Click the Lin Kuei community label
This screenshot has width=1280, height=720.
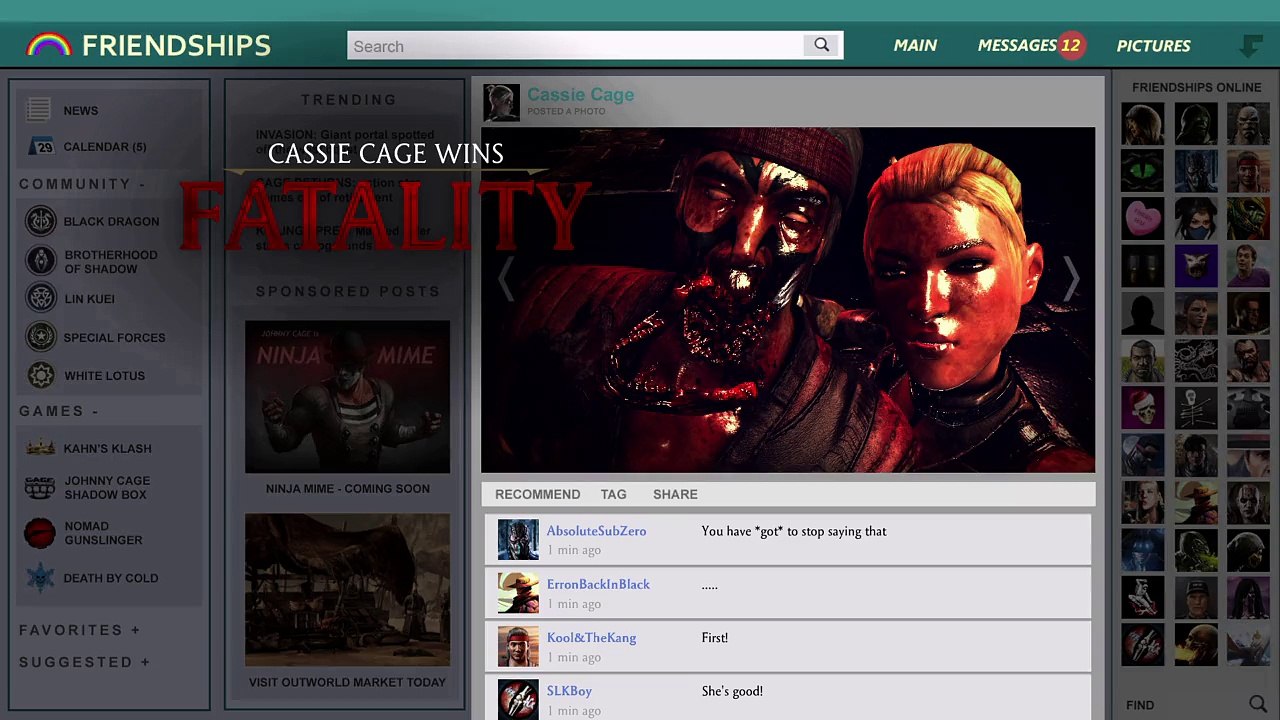89,299
